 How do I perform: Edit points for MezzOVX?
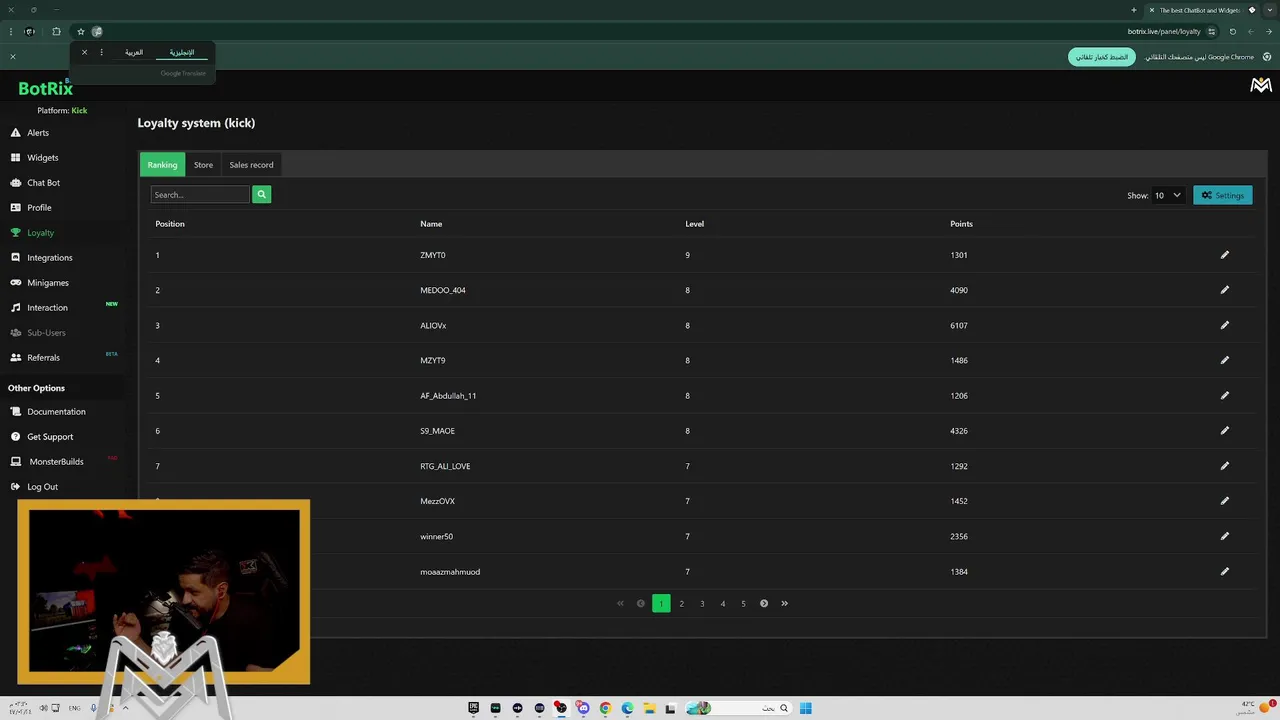pyautogui.click(x=1224, y=501)
